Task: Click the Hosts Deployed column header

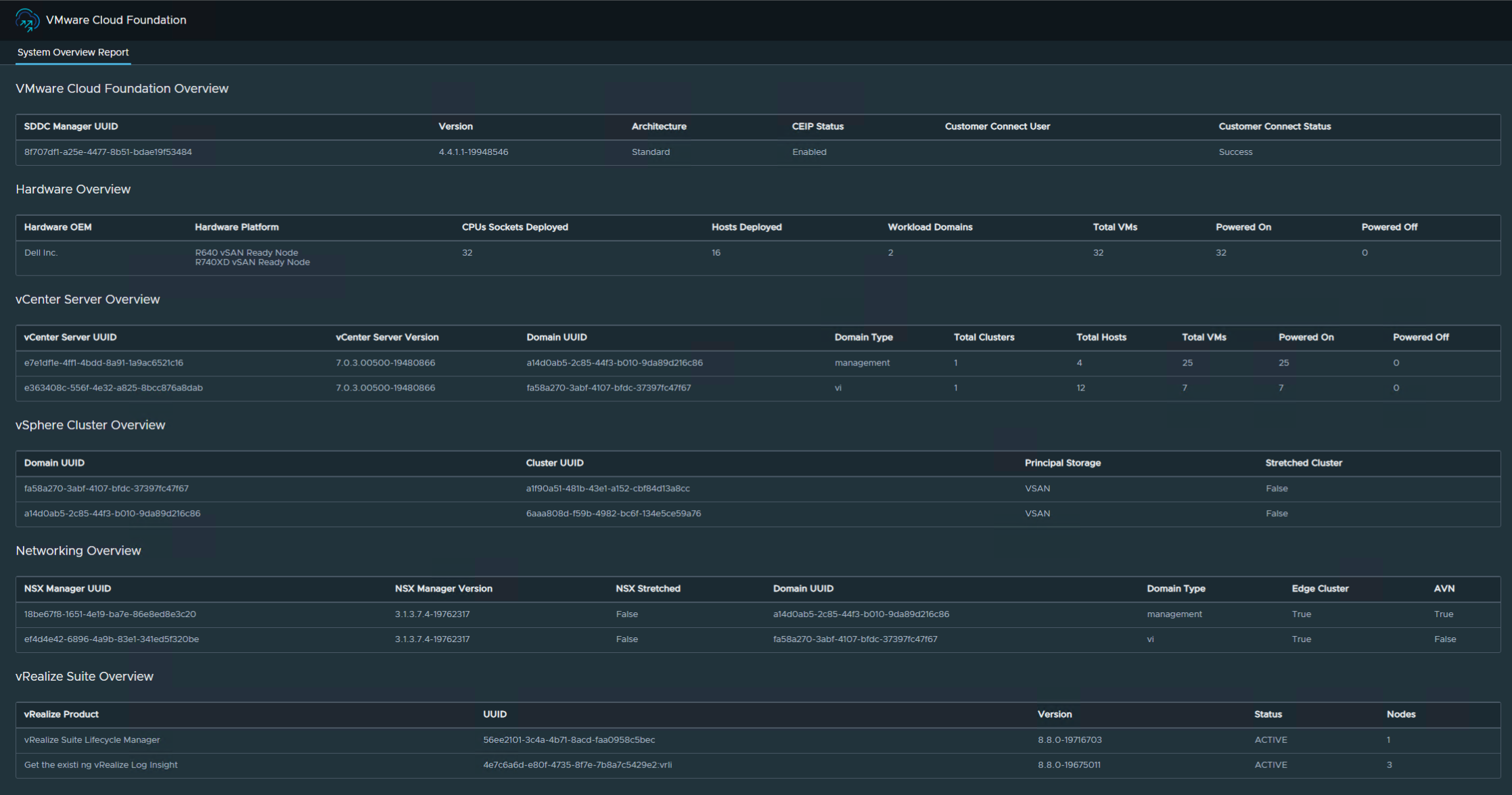Action: 746,227
